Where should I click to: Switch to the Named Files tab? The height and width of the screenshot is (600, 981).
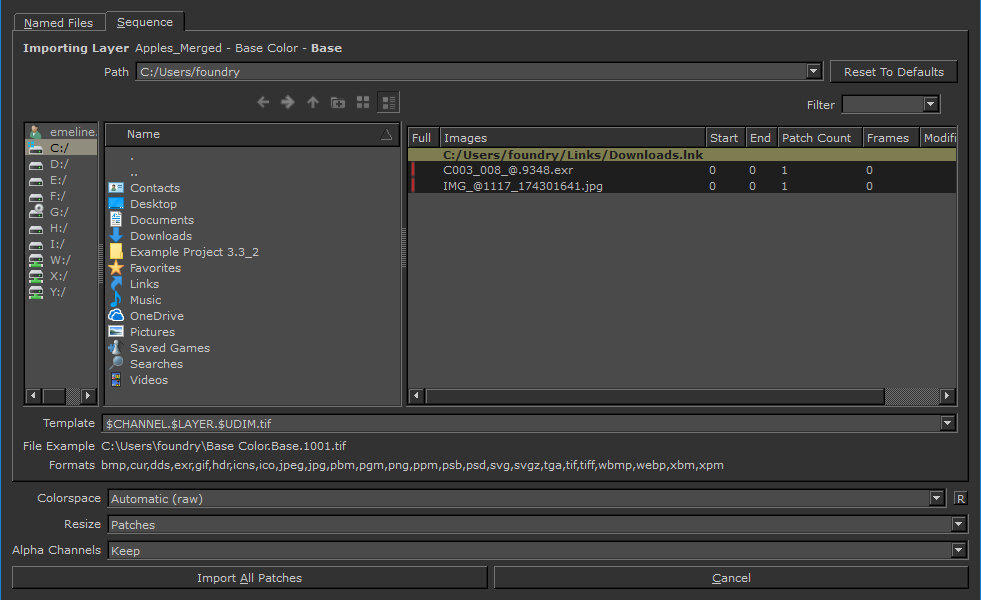58,22
